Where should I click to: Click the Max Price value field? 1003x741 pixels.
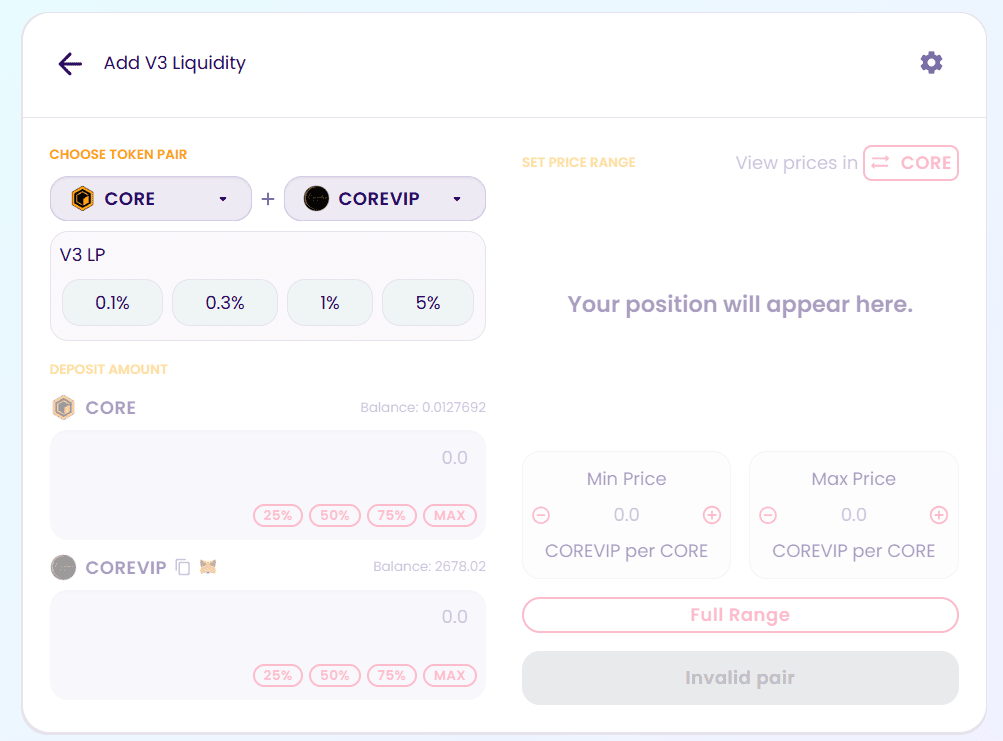[x=853, y=515]
